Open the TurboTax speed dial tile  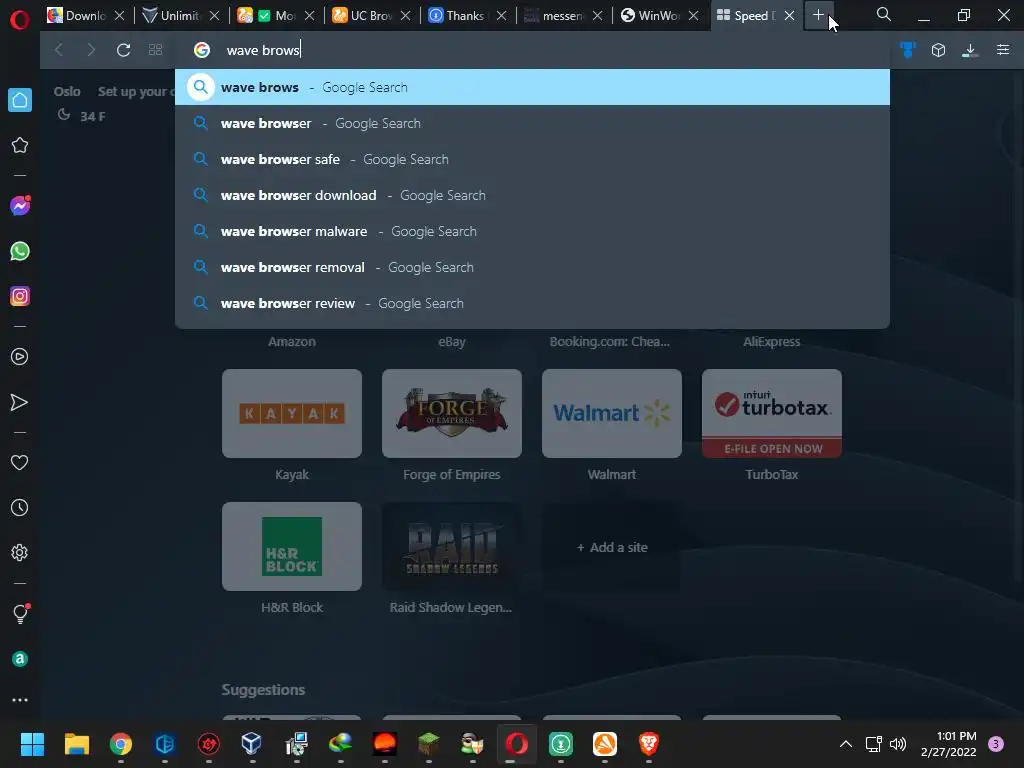pyautogui.click(x=772, y=413)
